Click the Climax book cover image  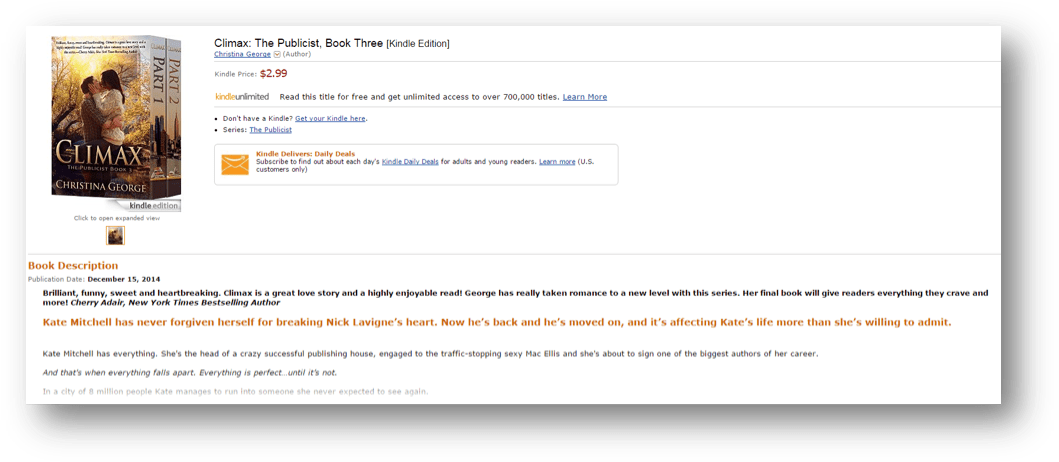pyautogui.click(x=116, y=118)
